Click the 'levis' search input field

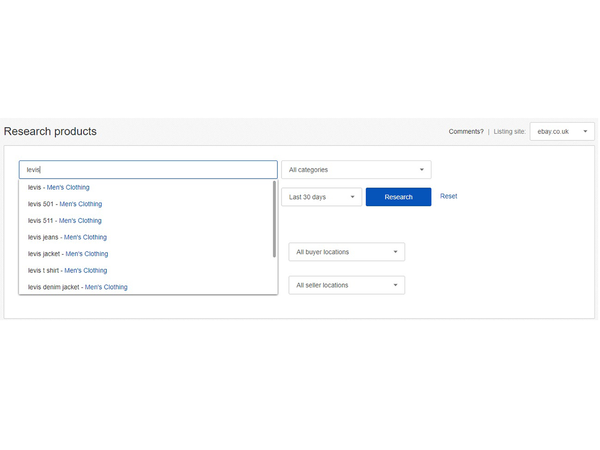(x=148, y=170)
